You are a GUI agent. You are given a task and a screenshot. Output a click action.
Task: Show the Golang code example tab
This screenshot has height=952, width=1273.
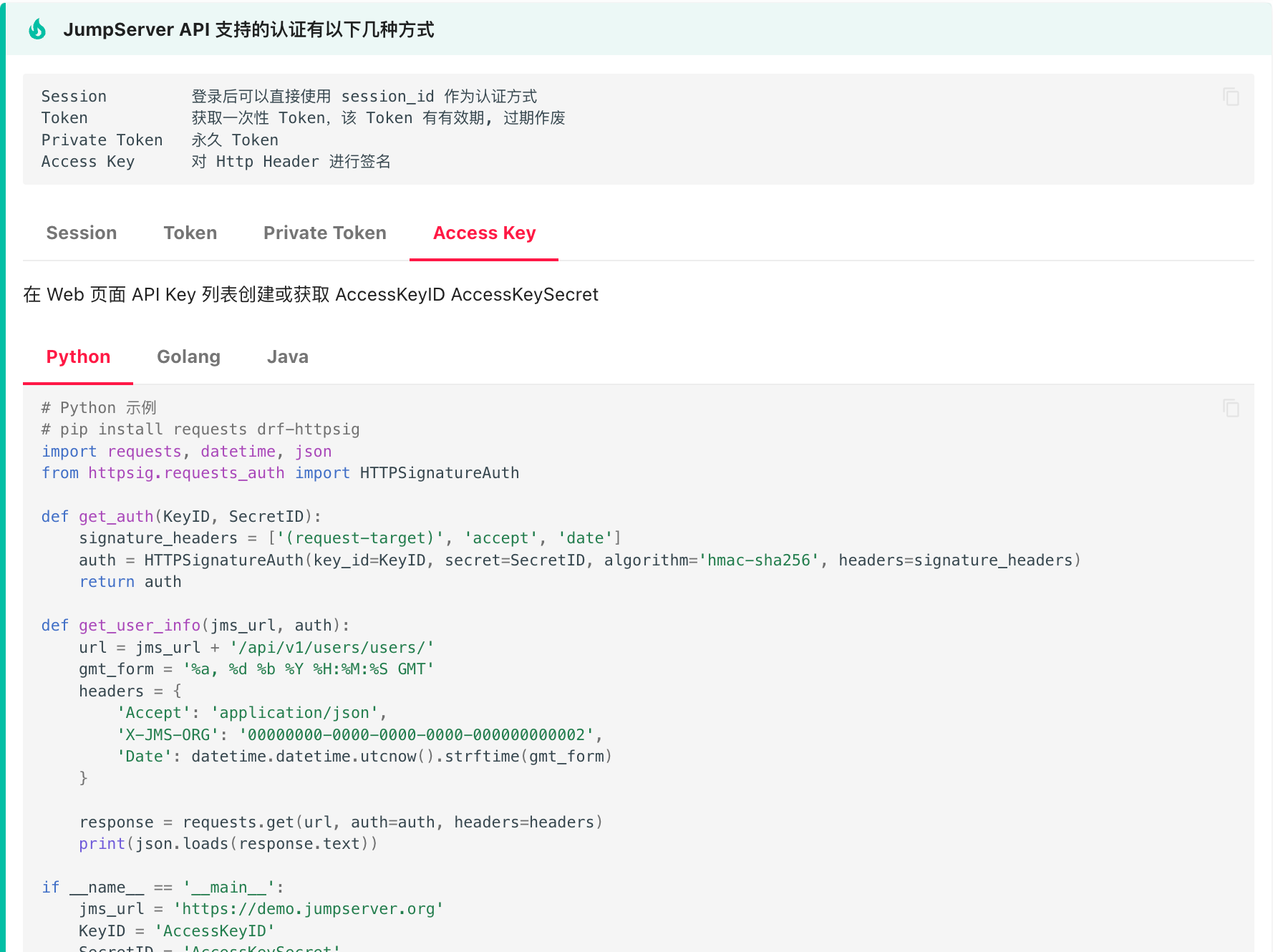pyautogui.click(x=189, y=356)
